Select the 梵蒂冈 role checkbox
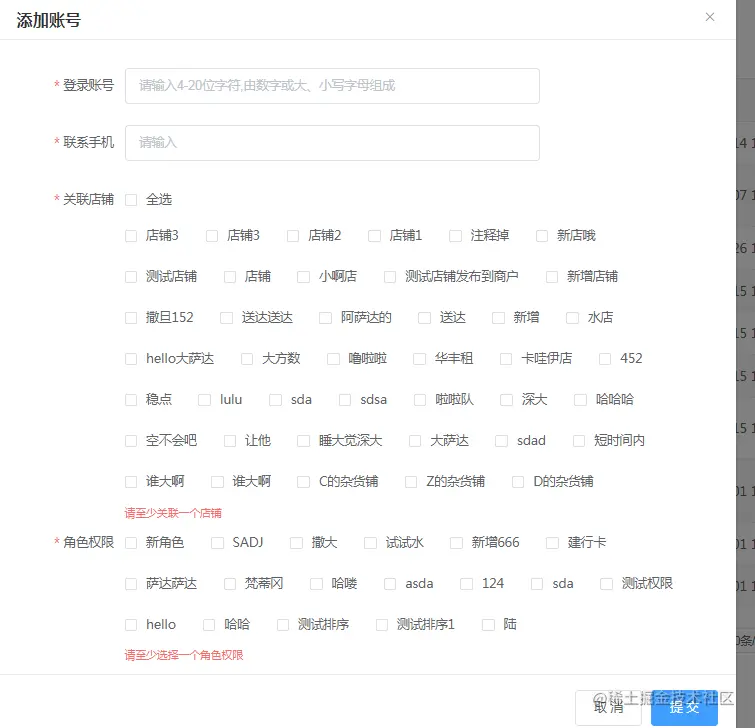The image size is (755, 728). [230, 584]
